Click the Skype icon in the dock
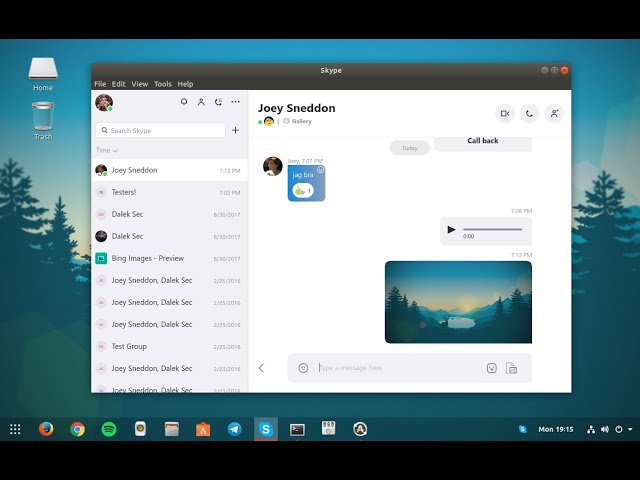The height and width of the screenshot is (480, 640). point(266,429)
